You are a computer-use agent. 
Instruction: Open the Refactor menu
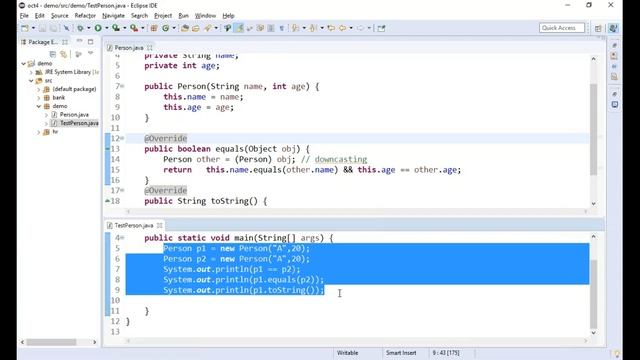[x=85, y=16]
